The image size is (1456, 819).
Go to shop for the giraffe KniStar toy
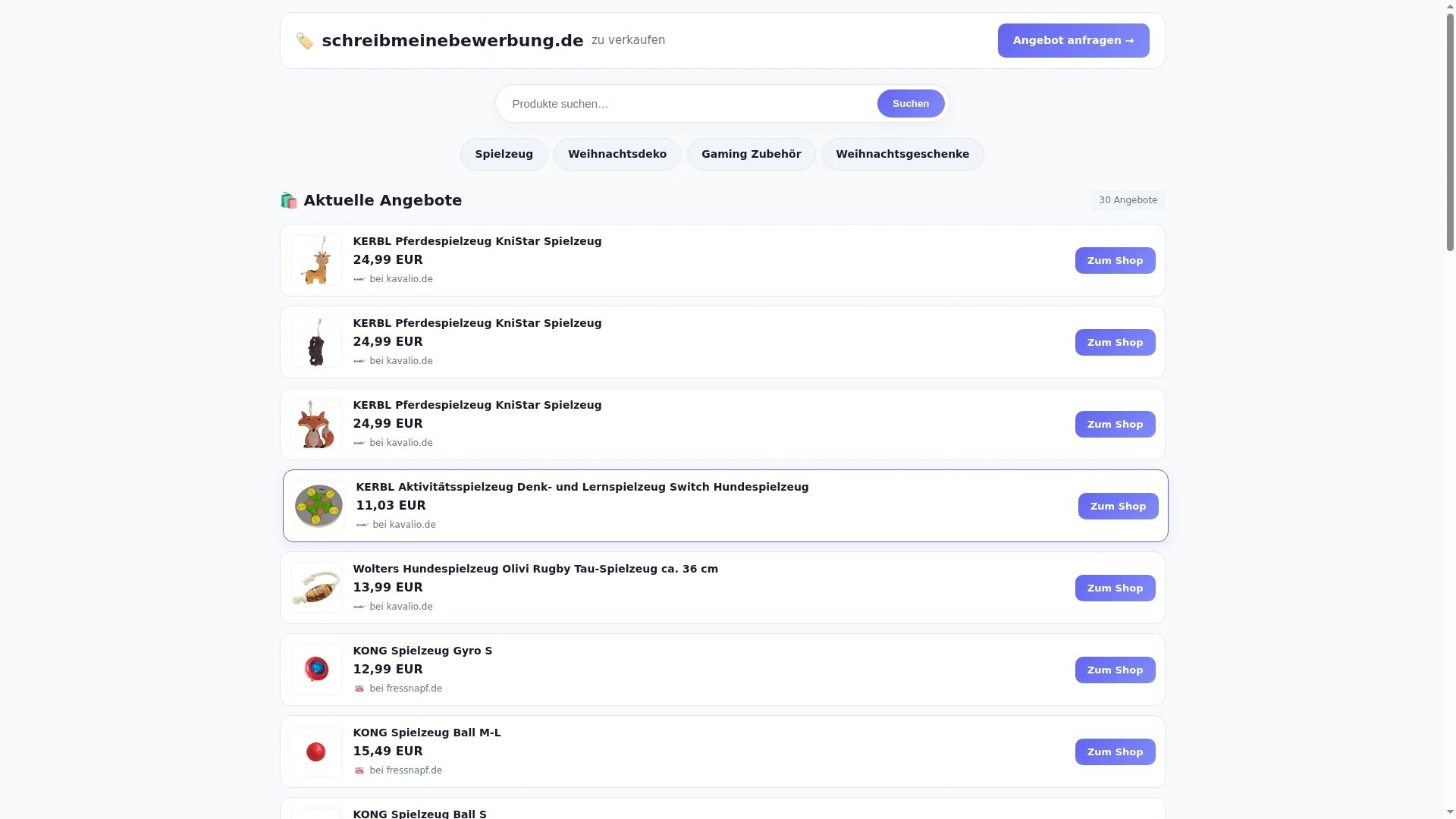click(1115, 260)
